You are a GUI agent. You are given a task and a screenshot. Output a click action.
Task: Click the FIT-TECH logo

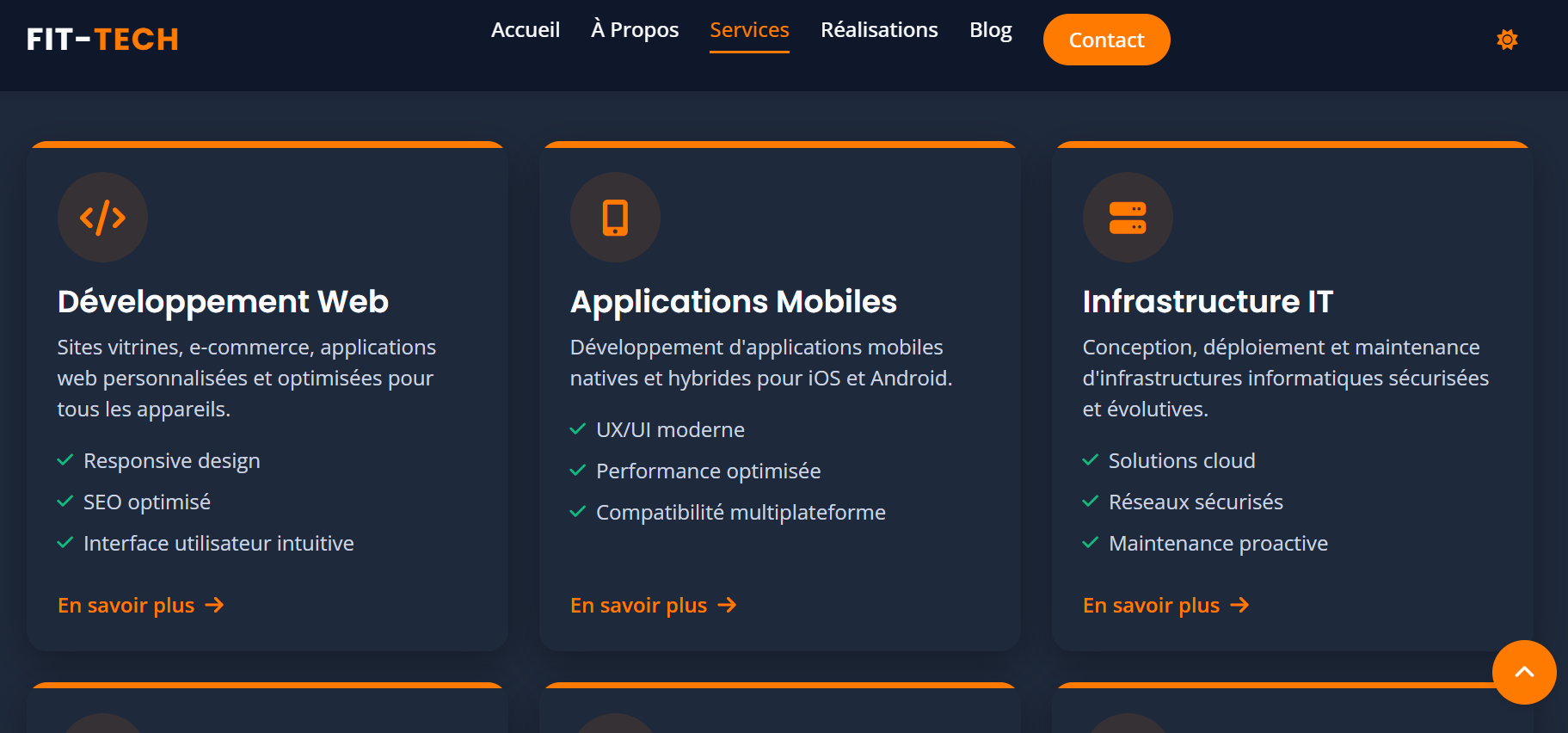point(102,40)
